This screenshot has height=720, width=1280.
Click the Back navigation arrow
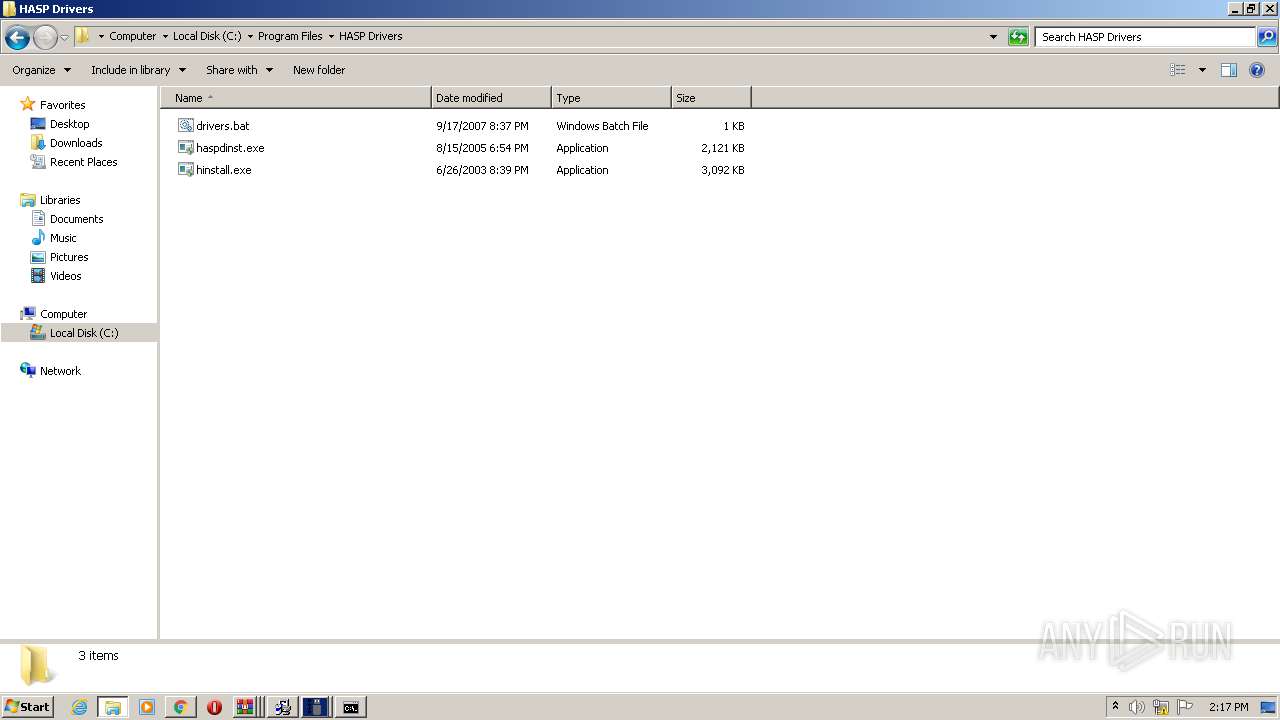pyautogui.click(x=17, y=37)
